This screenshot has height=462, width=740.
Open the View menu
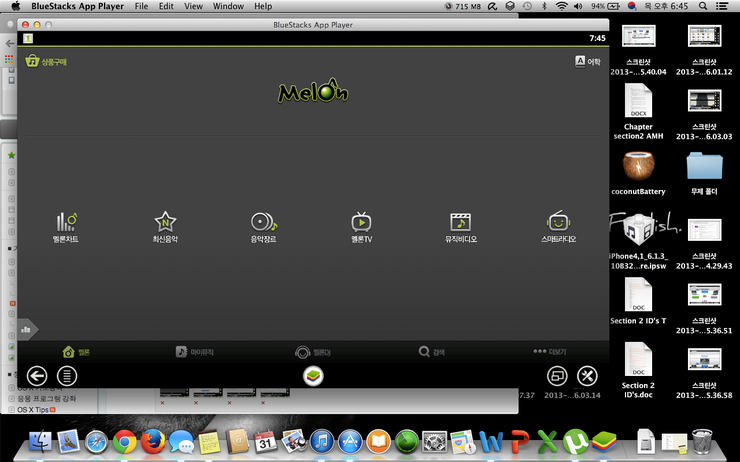pos(193,6)
